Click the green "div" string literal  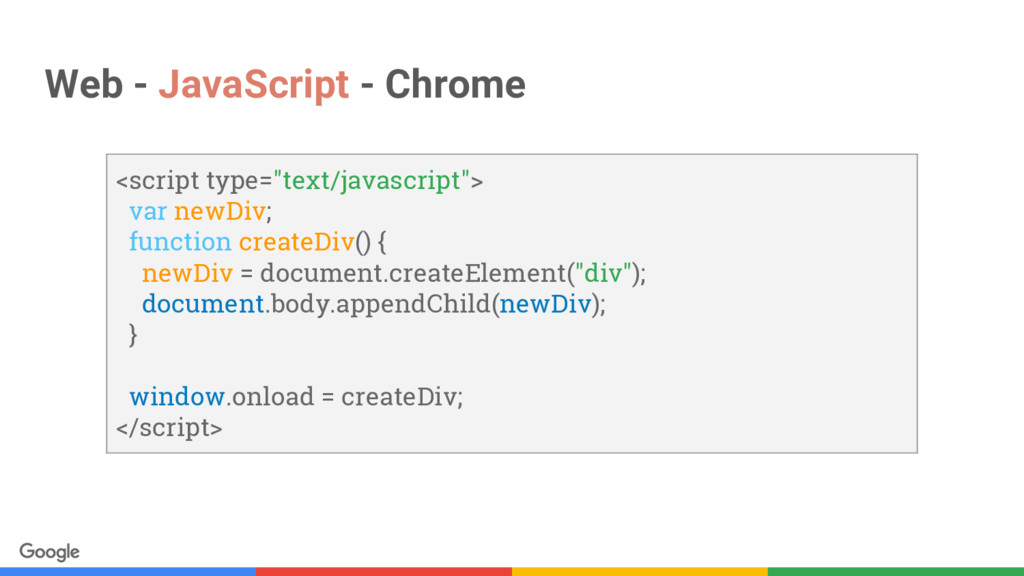(603, 273)
